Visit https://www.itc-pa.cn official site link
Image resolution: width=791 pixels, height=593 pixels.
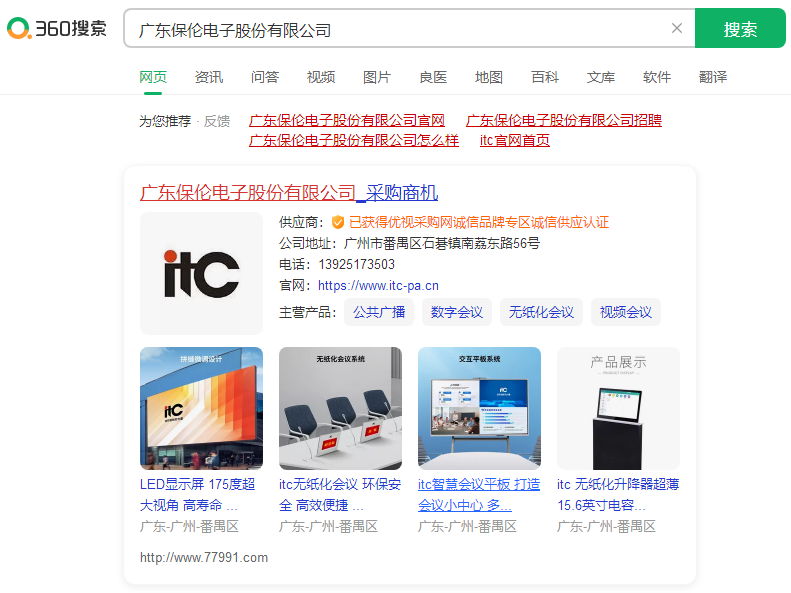(378, 285)
